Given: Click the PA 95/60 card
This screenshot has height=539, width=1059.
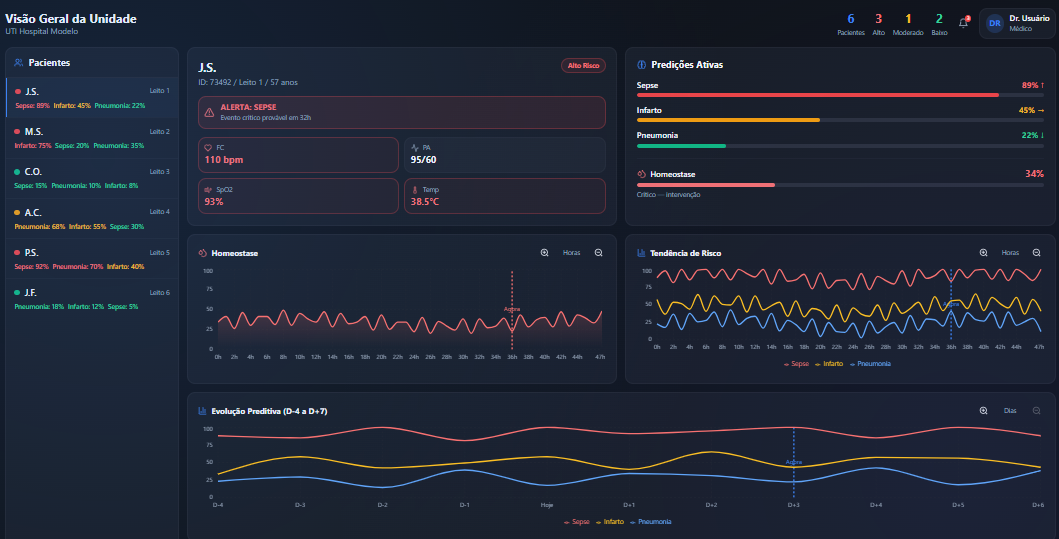Looking at the screenshot, I should pos(505,155).
